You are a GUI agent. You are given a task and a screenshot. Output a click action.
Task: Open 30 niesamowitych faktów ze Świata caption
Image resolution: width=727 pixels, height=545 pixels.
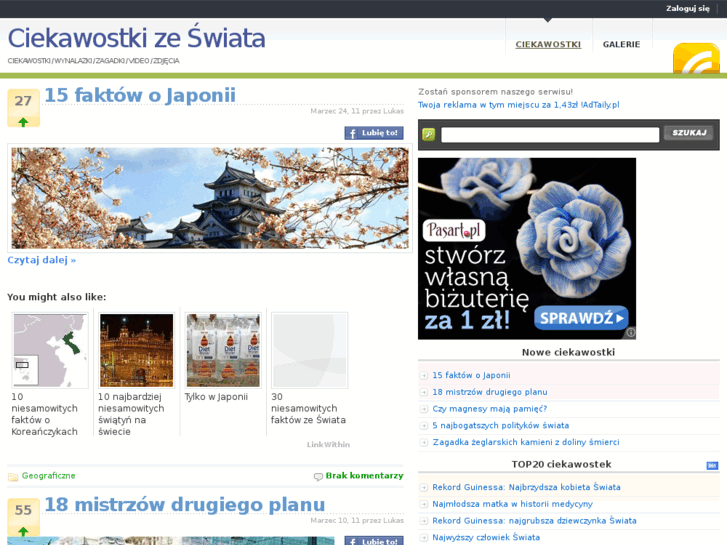point(308,408)
